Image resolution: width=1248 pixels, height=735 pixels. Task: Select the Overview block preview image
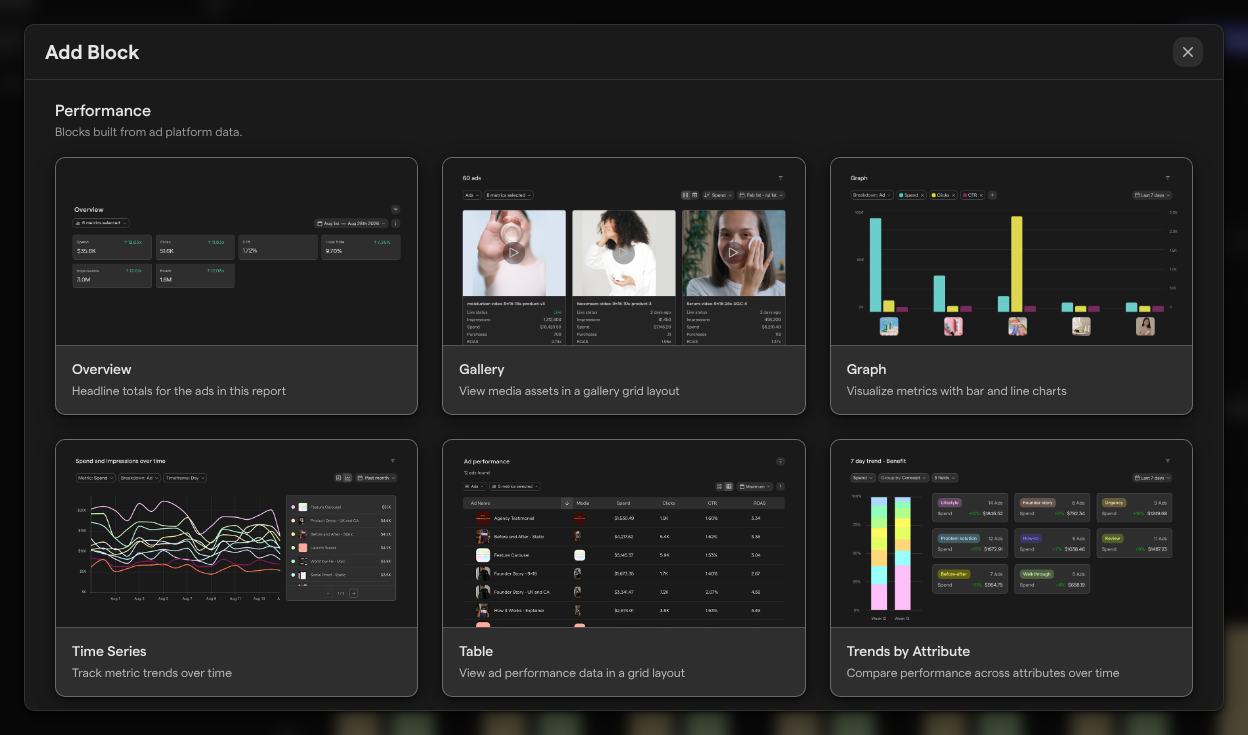click(236, 252)
